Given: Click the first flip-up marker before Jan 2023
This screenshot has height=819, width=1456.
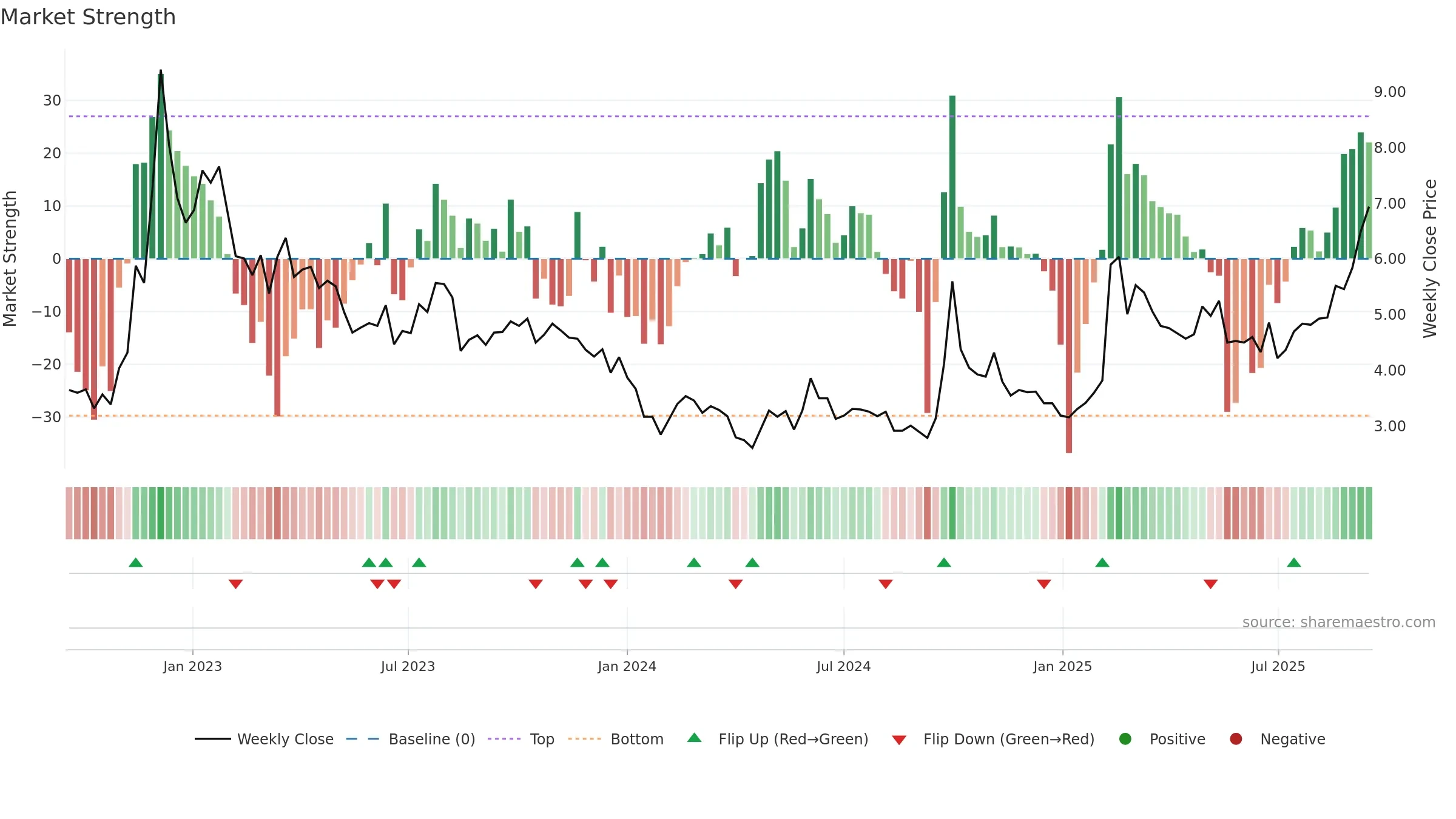Looking at the screenshot, I should (136, 562).
